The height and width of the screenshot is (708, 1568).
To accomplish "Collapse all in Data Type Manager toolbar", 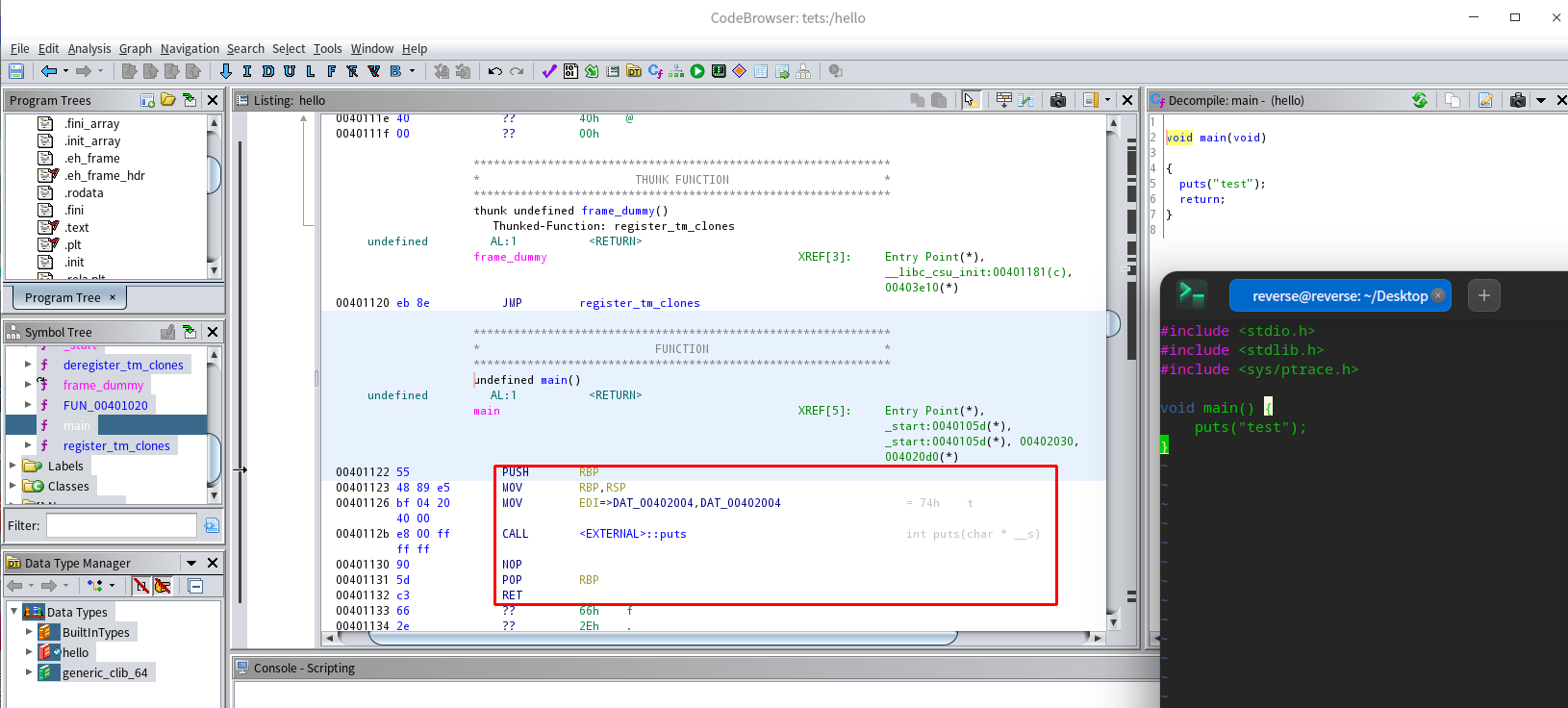I will pyautogui.click(x=195, y=586).
